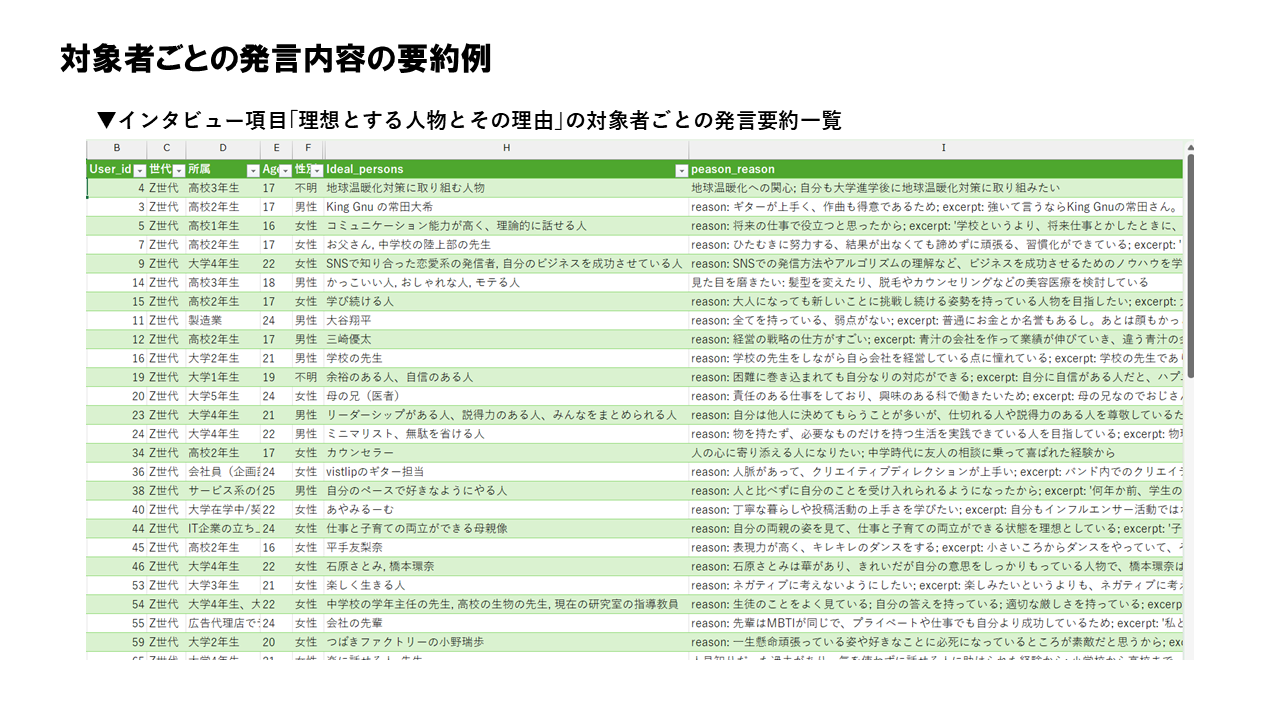Select column E header

(x=276, y=148)
